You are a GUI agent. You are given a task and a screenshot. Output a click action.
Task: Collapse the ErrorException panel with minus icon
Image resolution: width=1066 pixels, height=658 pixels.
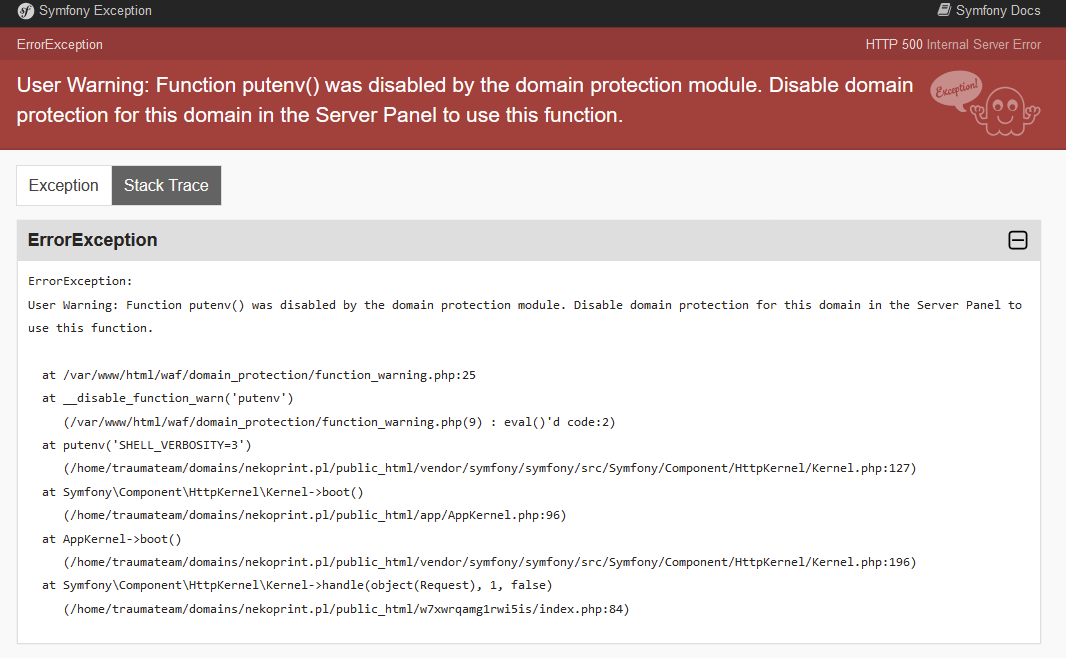1017,240
